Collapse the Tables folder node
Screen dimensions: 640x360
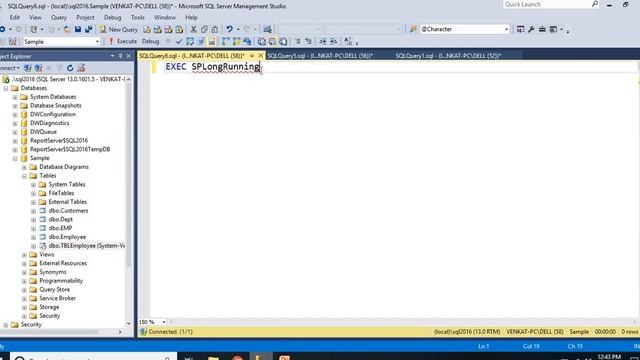point(24,176)
